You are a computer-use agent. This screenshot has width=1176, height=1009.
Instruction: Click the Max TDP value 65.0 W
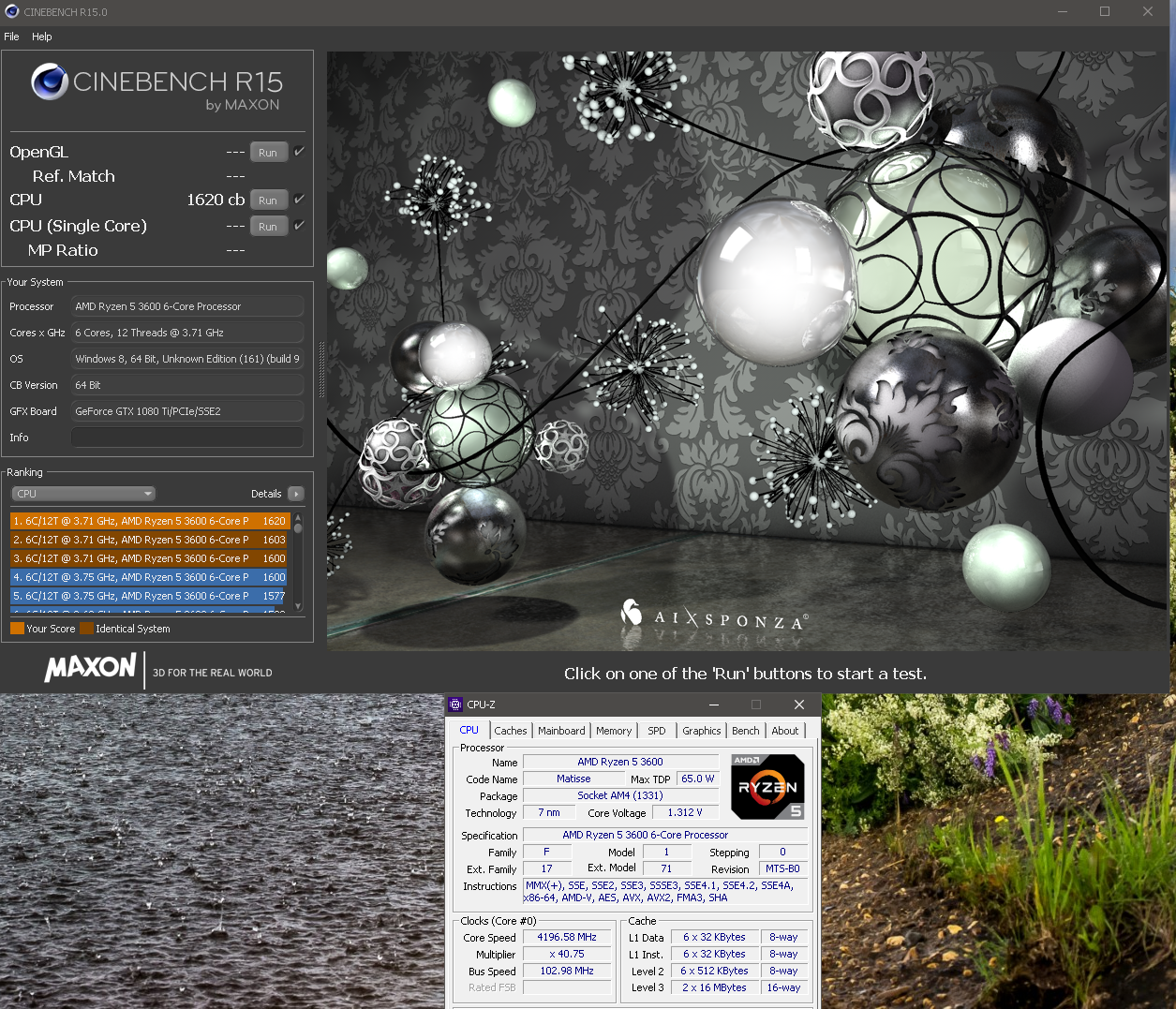click(697, 779)
